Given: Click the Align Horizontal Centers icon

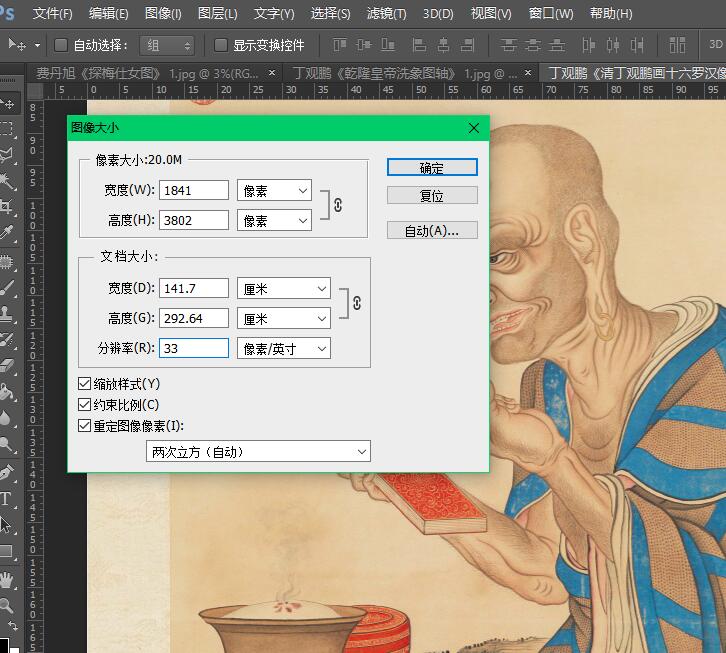Looking at the screenshot, I should coord(444,45).
